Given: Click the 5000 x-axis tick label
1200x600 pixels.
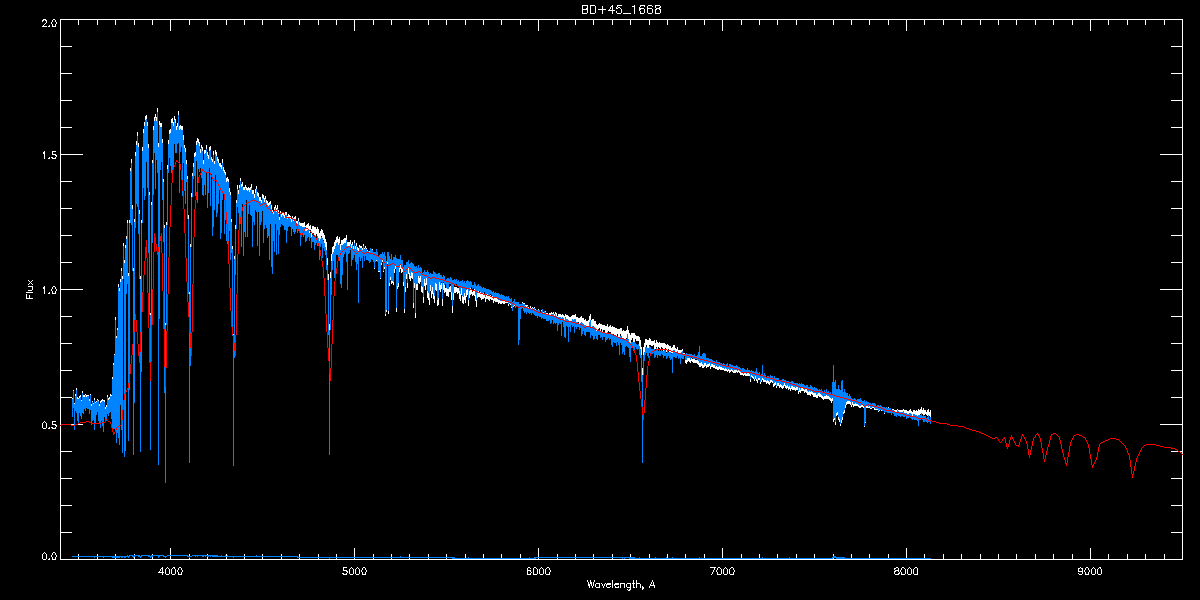Looking at the screenshot, I should [x=354, y=572].
